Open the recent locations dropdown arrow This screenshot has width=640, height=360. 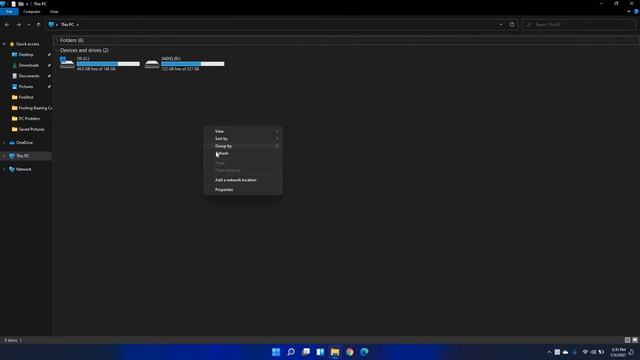point(29,24)
